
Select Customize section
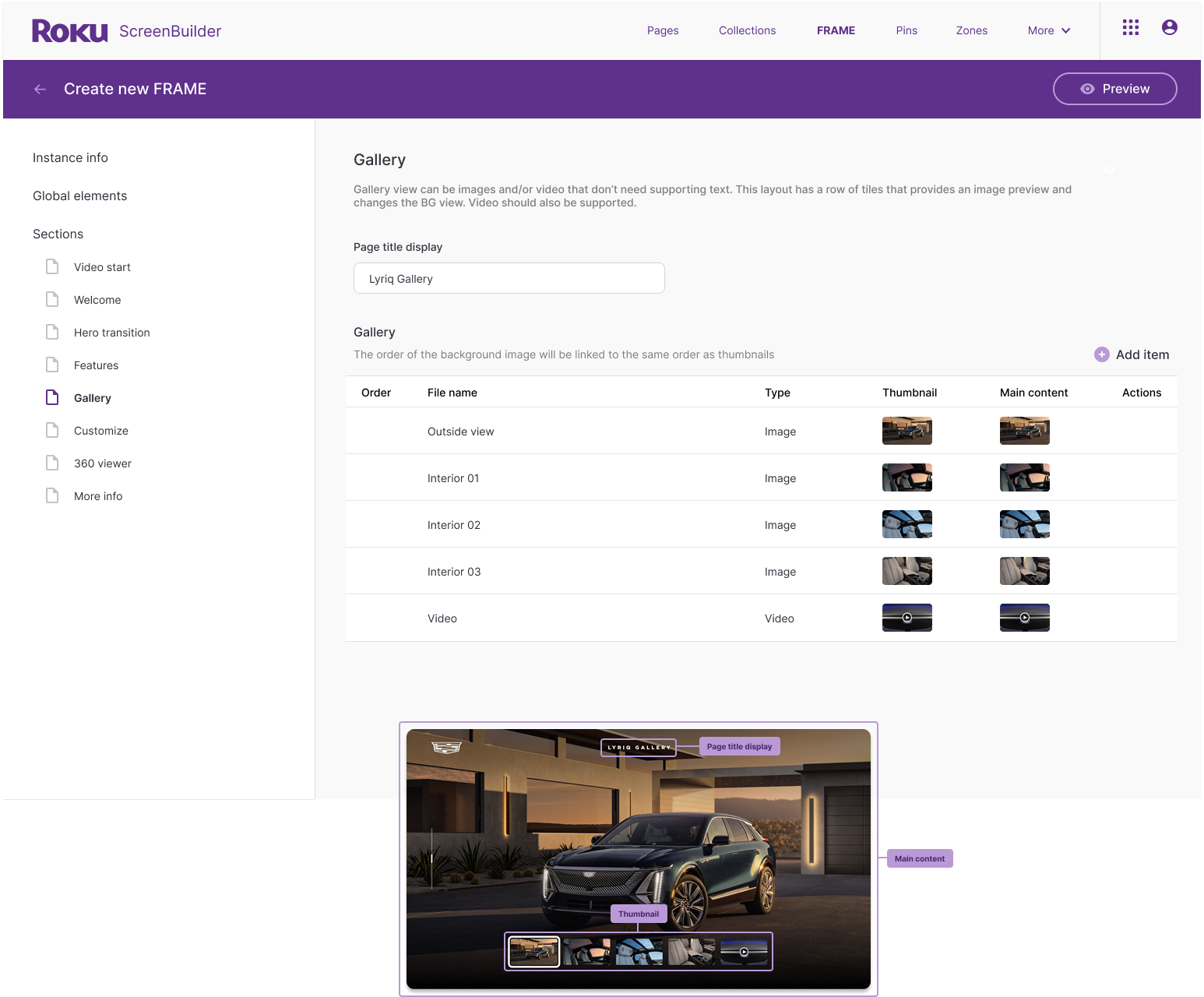(101, 431)
